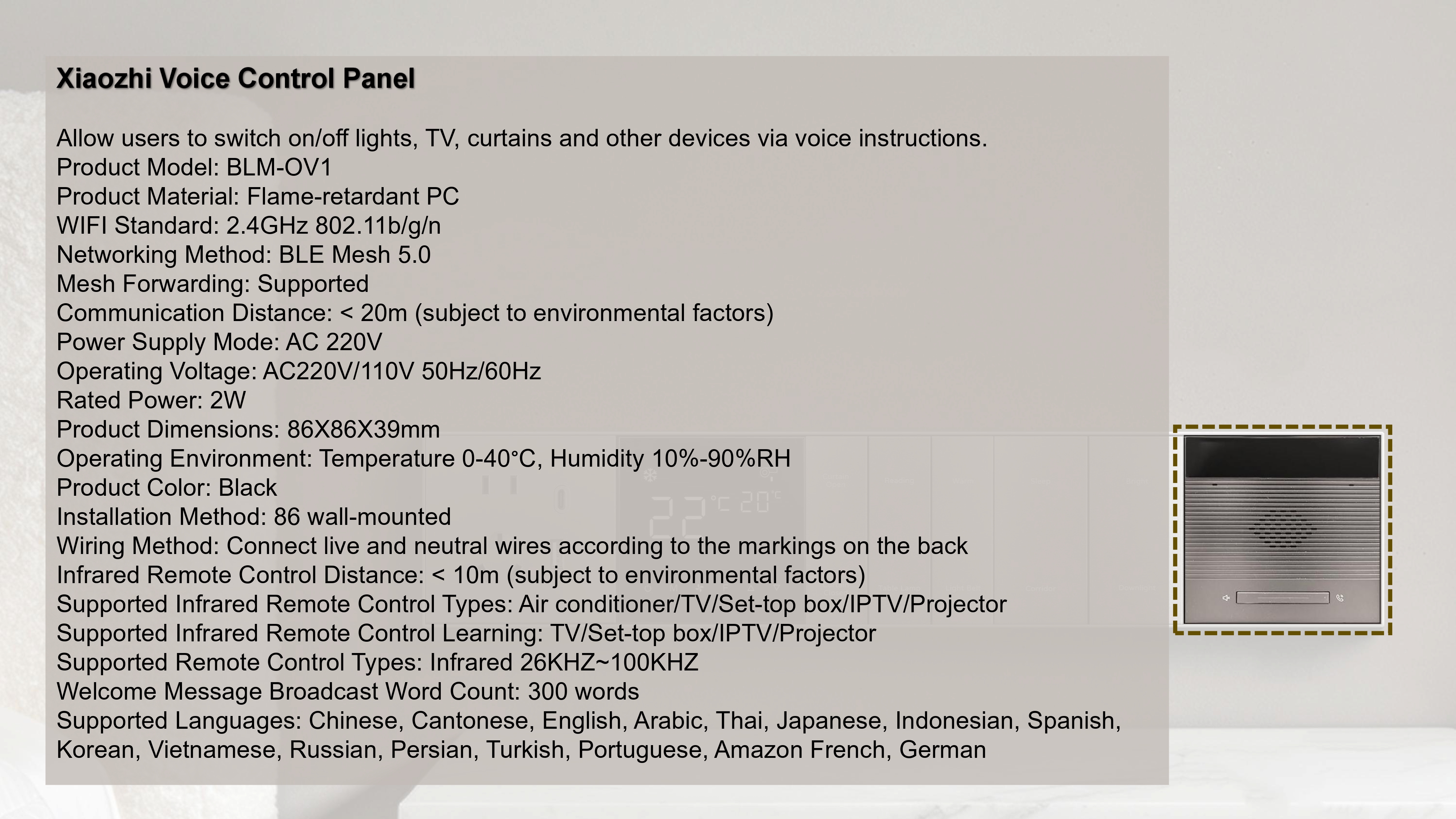Screen dimensions: 1456x819
Task: Click the faded Curtain Open button
Action: 836,480
